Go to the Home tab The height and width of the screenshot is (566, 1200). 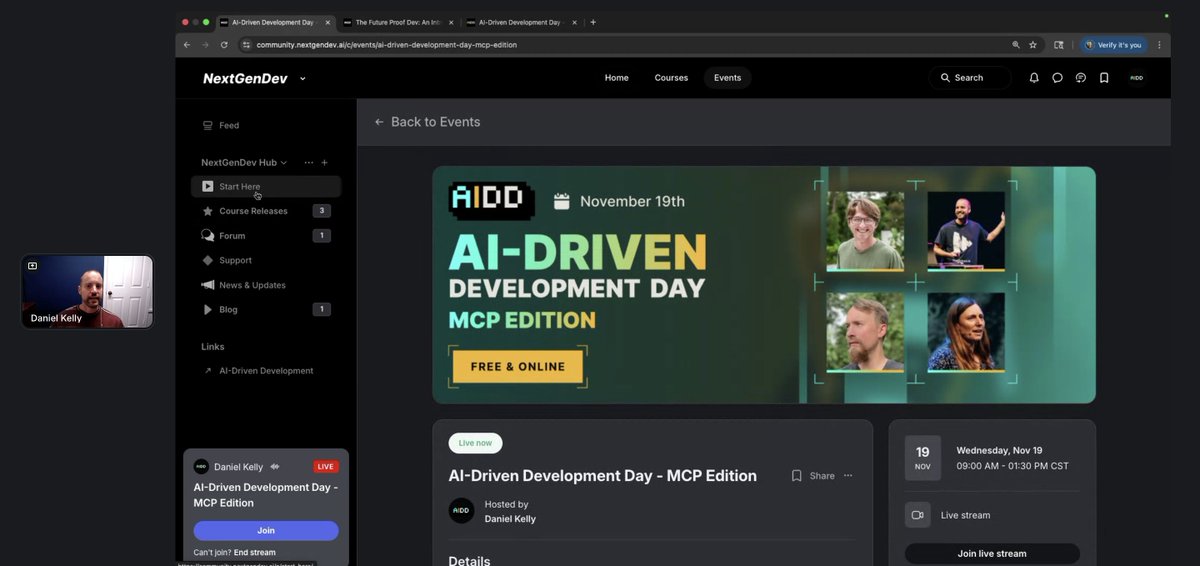tap(617, 78)
